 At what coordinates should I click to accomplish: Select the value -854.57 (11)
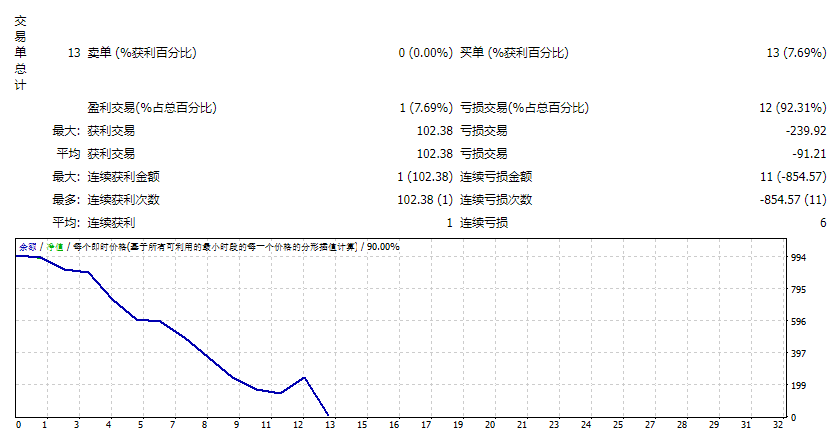point(793,200)
